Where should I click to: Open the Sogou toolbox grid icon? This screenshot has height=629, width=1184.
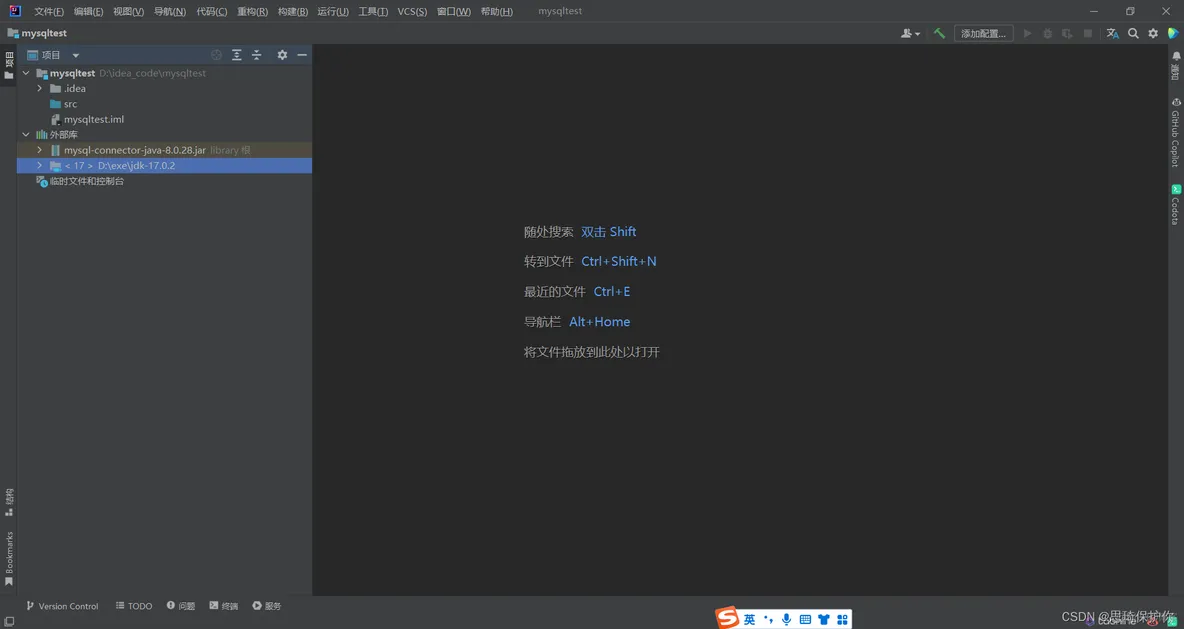coord(842,619)
